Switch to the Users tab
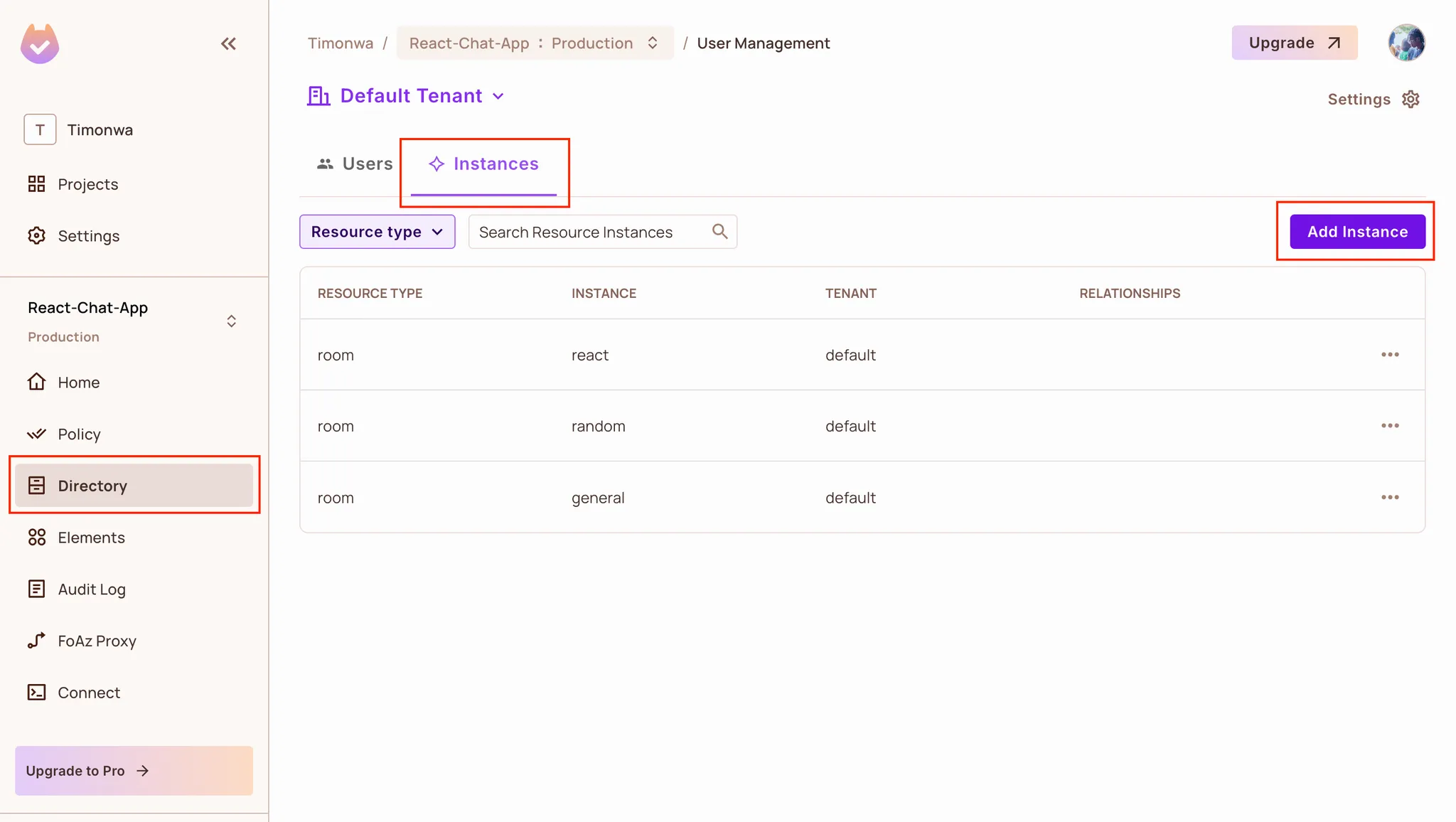 tap(355, 164)
